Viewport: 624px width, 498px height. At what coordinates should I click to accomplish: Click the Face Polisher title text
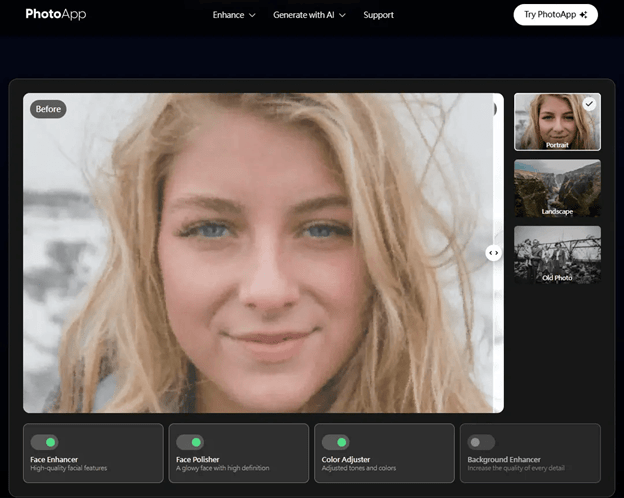(198, 459)
